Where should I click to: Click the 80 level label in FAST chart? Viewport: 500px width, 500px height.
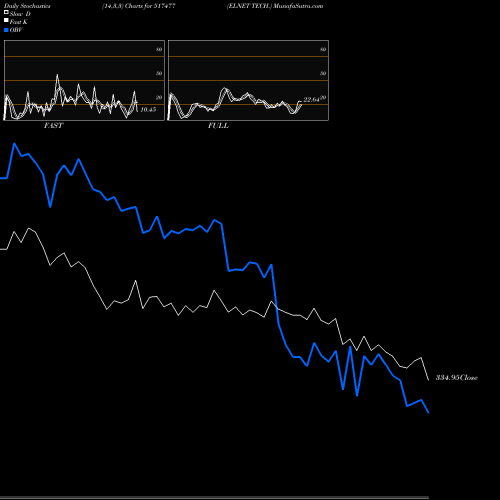point(159,49)
